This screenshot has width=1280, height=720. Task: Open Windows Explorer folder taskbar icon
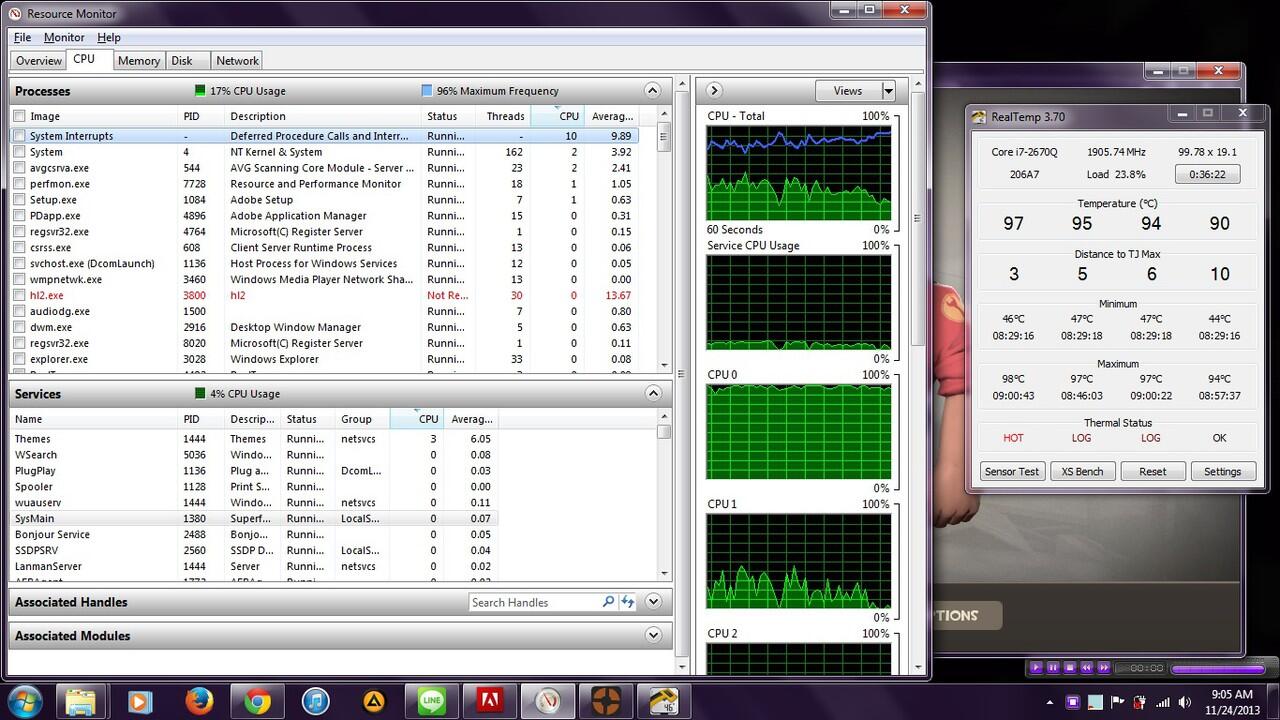click(x=82, y=702)
